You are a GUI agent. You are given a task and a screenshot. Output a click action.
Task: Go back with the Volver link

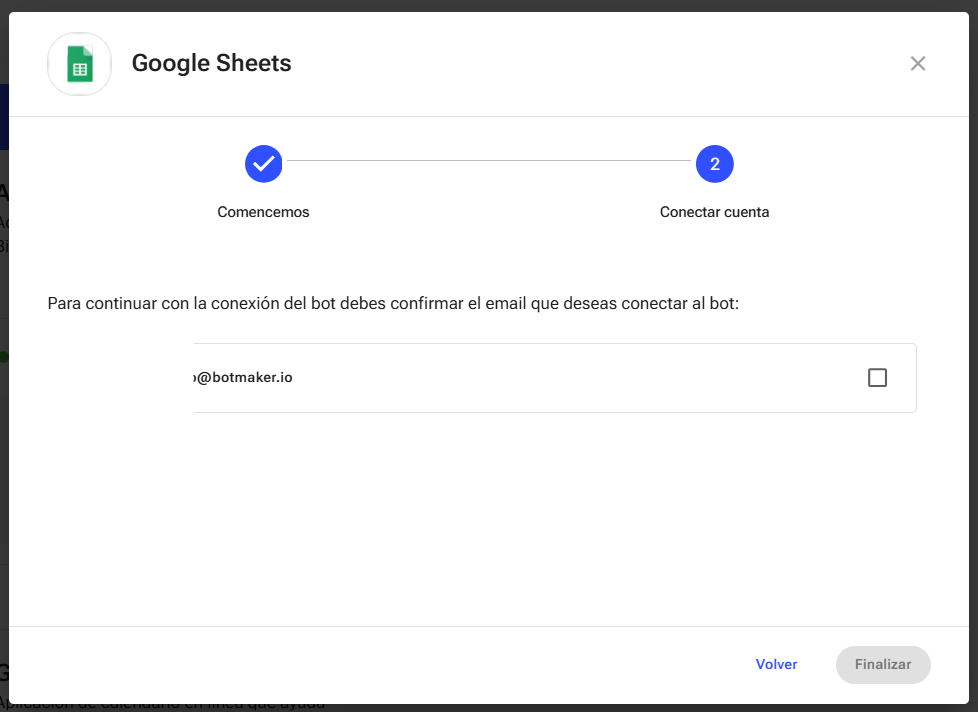(x=777, y=665)
